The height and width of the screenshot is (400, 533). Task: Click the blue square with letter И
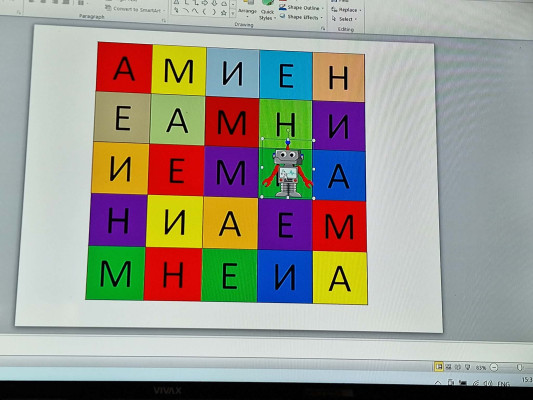[285, 277]
